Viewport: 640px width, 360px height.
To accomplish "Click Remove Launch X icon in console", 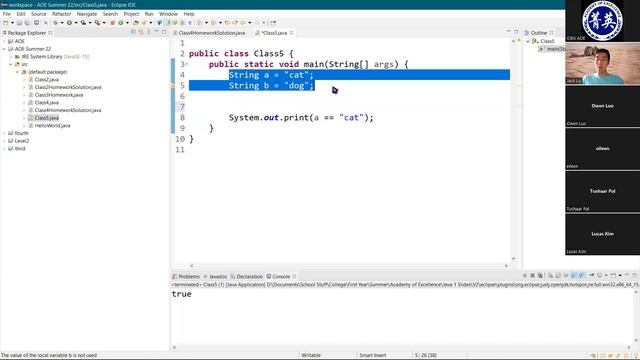I will click(532, 276).
